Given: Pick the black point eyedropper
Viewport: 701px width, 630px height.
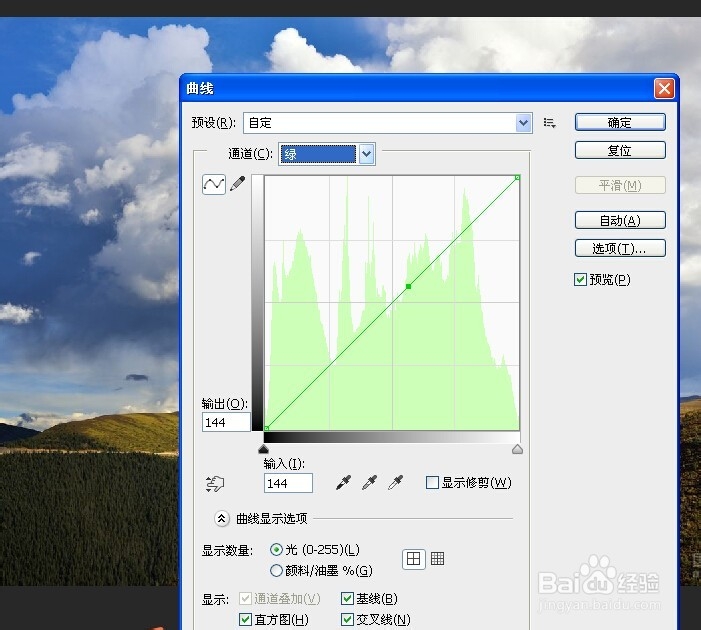Looking at the screenshot, I should point(343,482).
